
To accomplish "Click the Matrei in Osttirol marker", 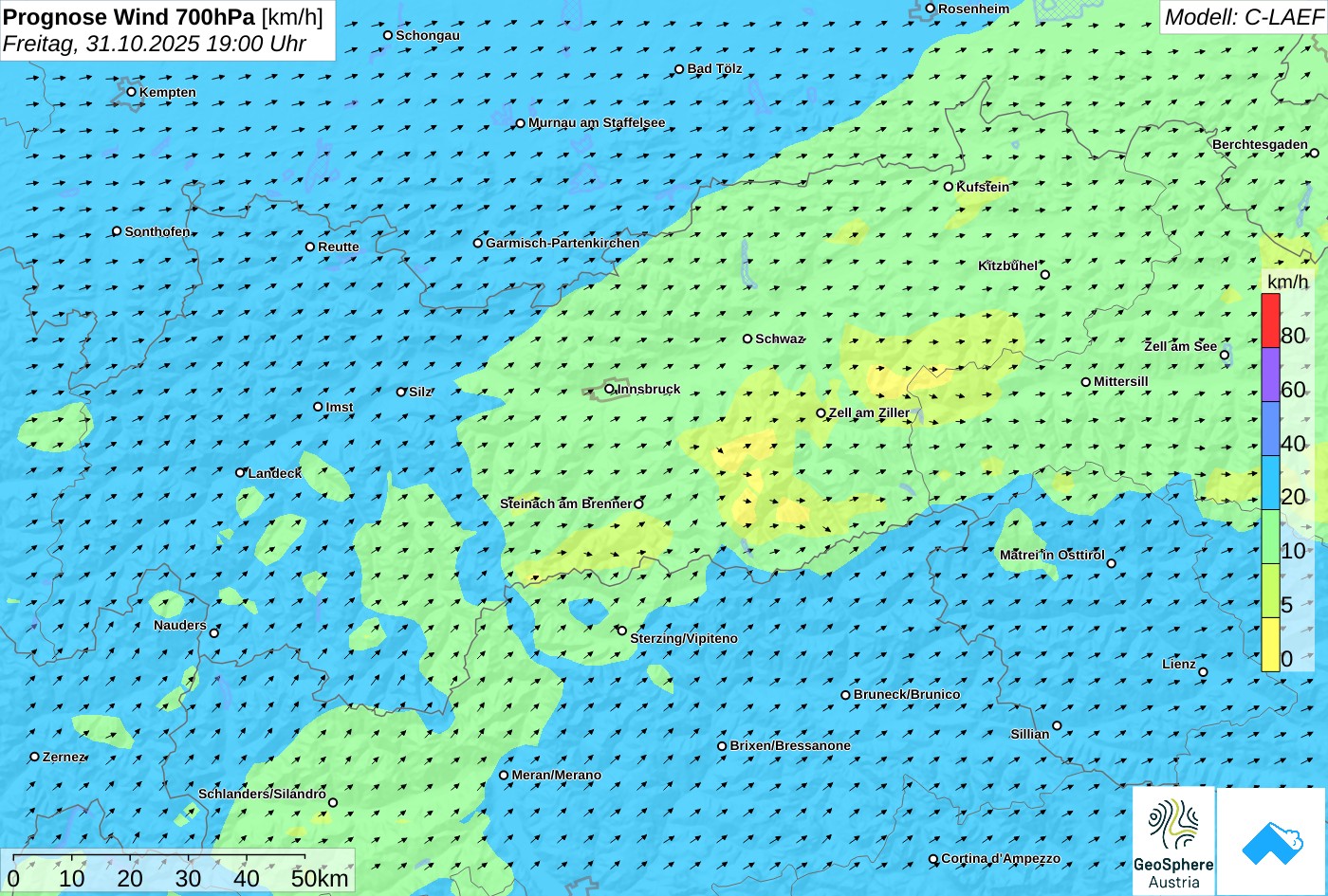I will [1112, 563].
